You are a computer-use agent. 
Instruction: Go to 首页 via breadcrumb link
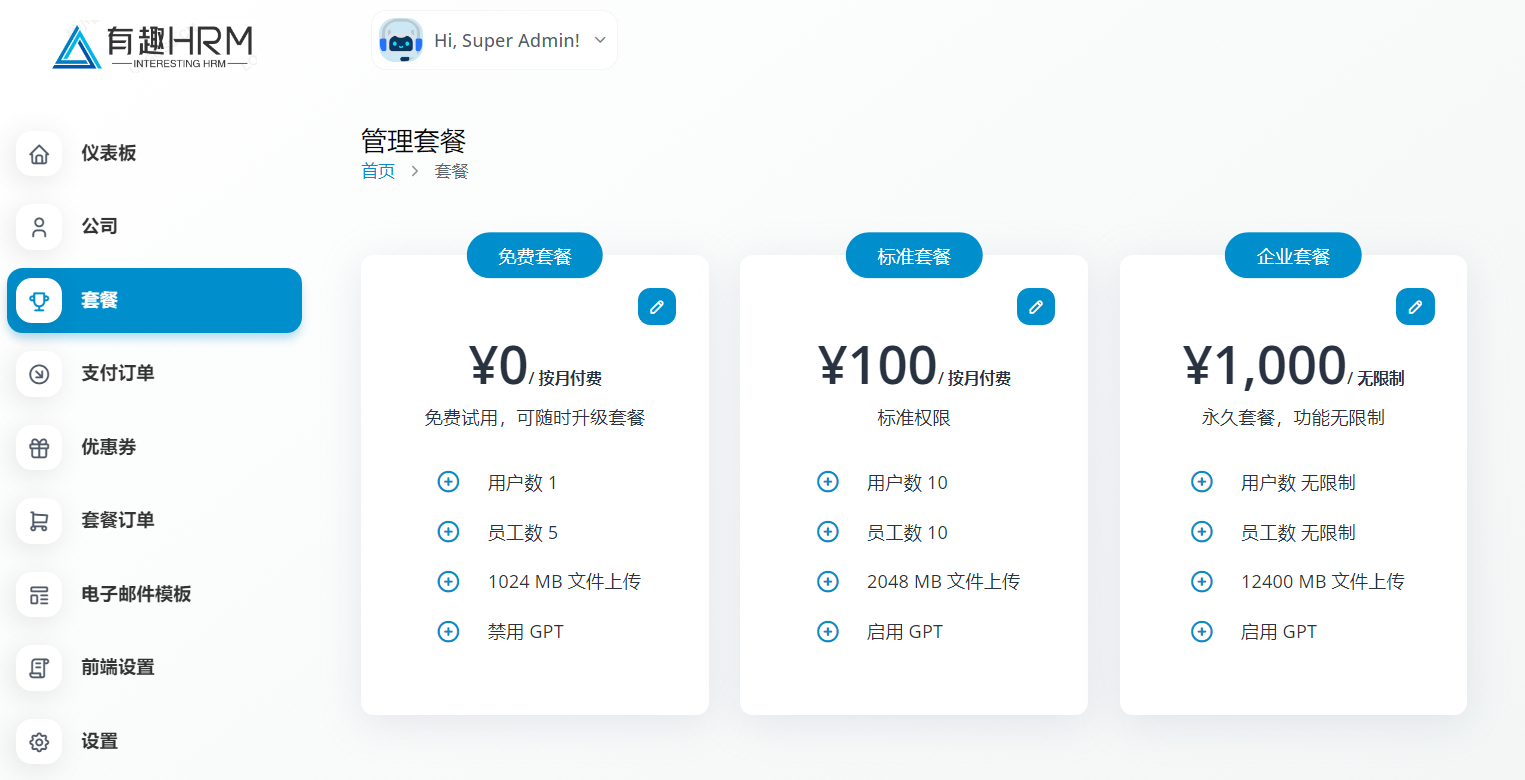point(378,171)
